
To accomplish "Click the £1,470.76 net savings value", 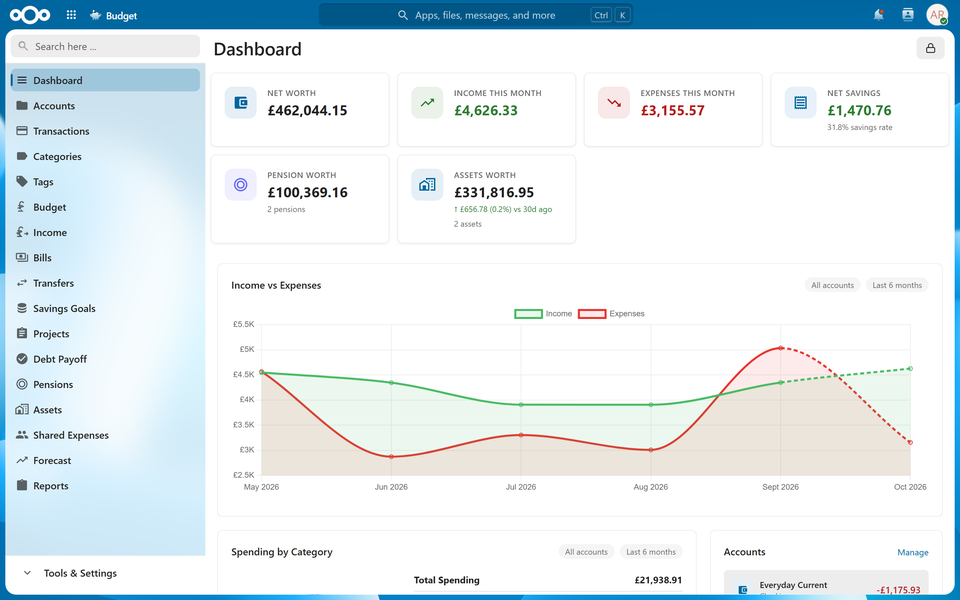I will pyautogui.click(x=859, y=110).
